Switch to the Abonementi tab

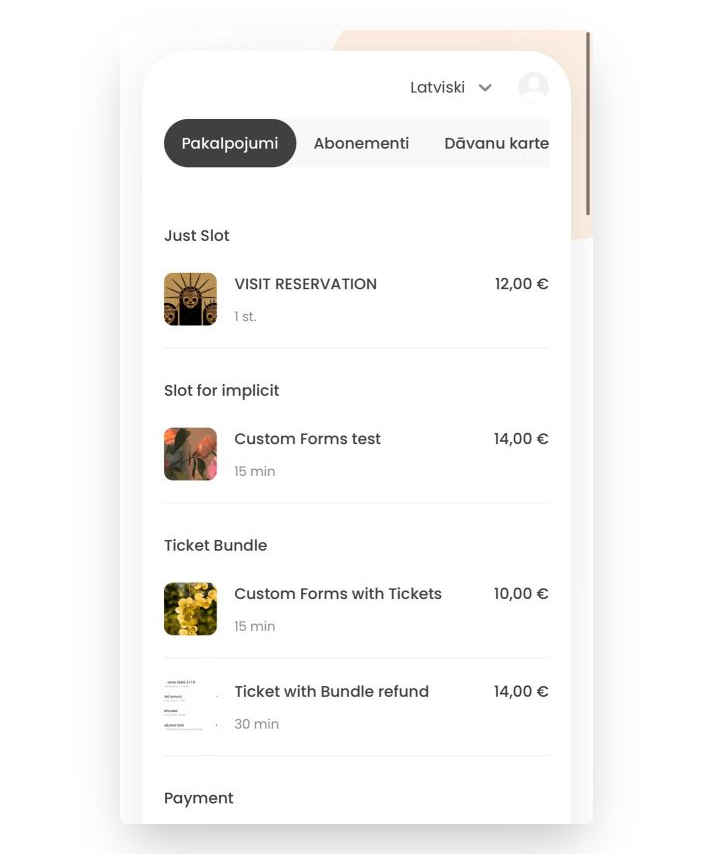click(x=361, y=143)
